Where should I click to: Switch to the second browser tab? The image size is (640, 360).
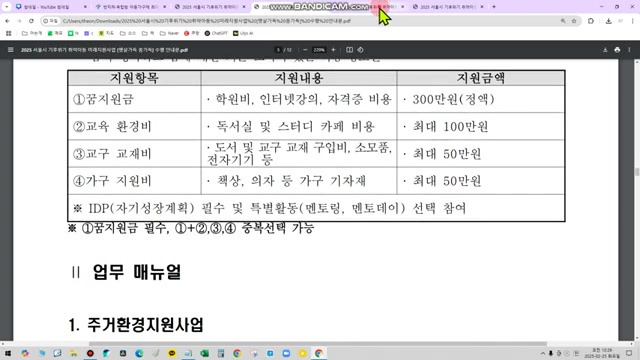[131, 7]
